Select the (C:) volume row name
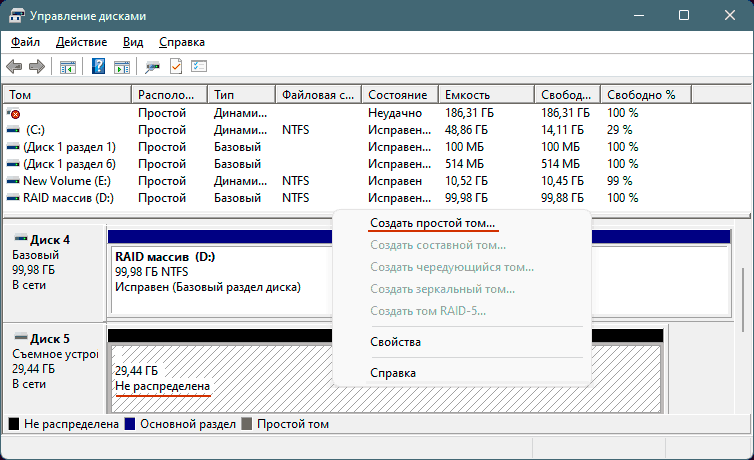This screenshot has width=754, height=460. [x=35, y=130]
